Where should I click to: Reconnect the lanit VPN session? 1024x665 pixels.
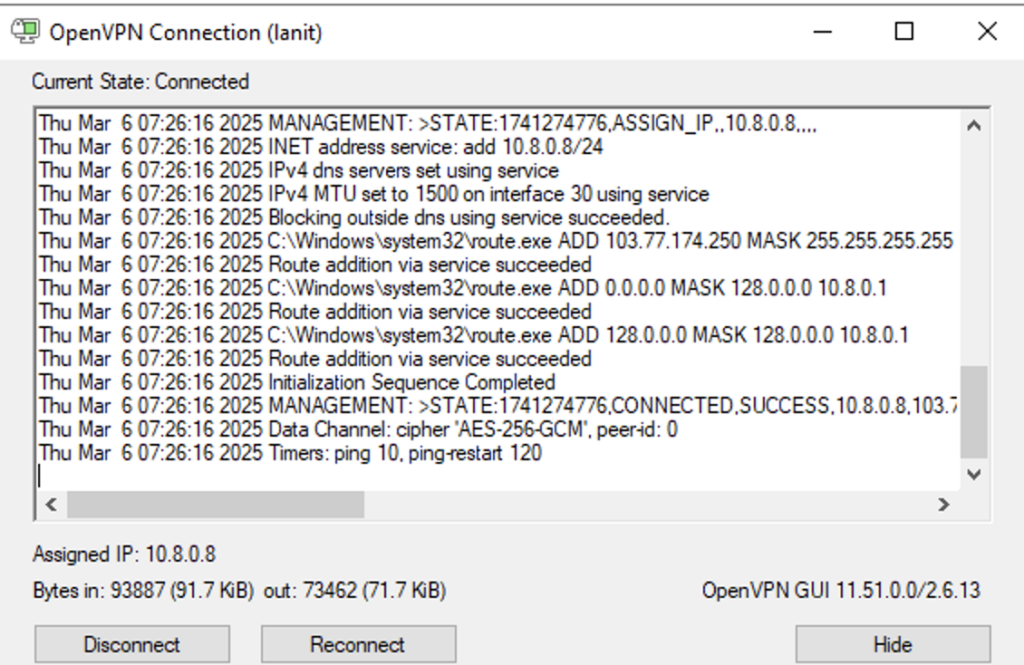(359, 644)
